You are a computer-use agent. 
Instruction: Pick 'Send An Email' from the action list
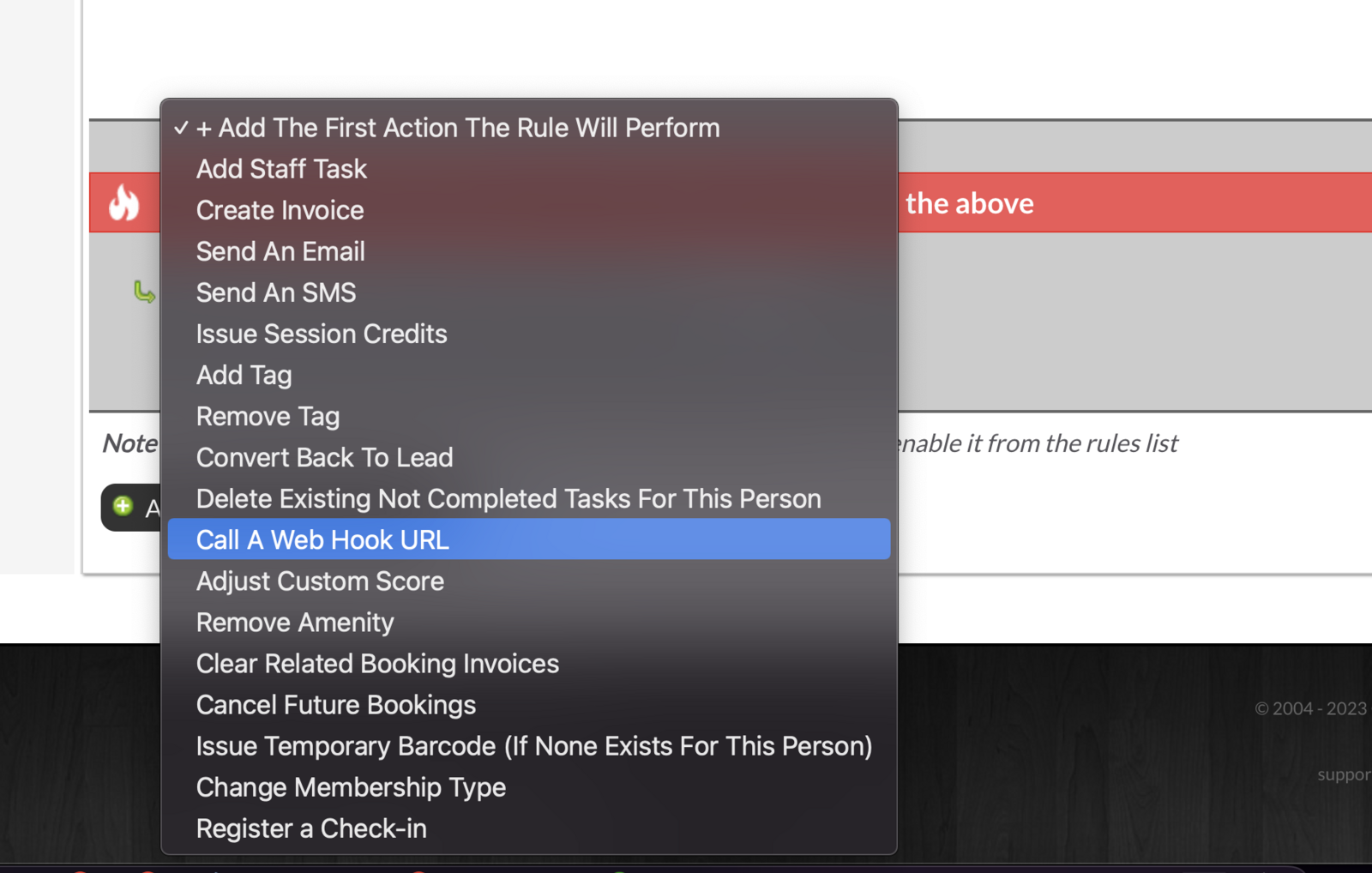click(x=280, y=251)
